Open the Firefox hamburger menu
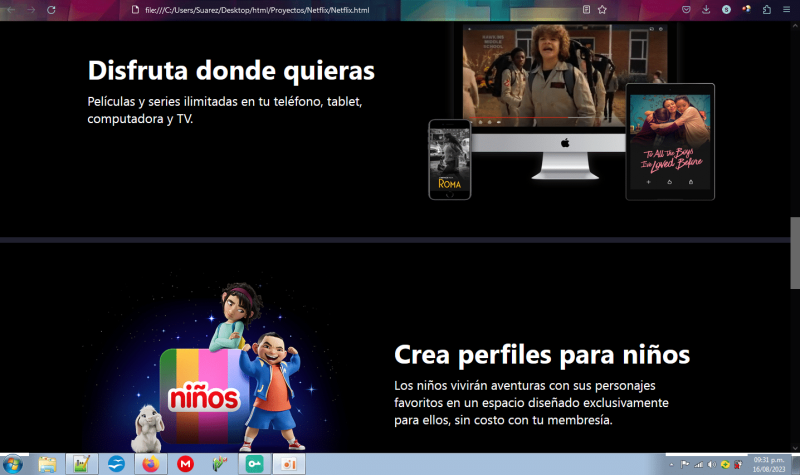Viewport: 800px width, 475px height. point(786,9)
